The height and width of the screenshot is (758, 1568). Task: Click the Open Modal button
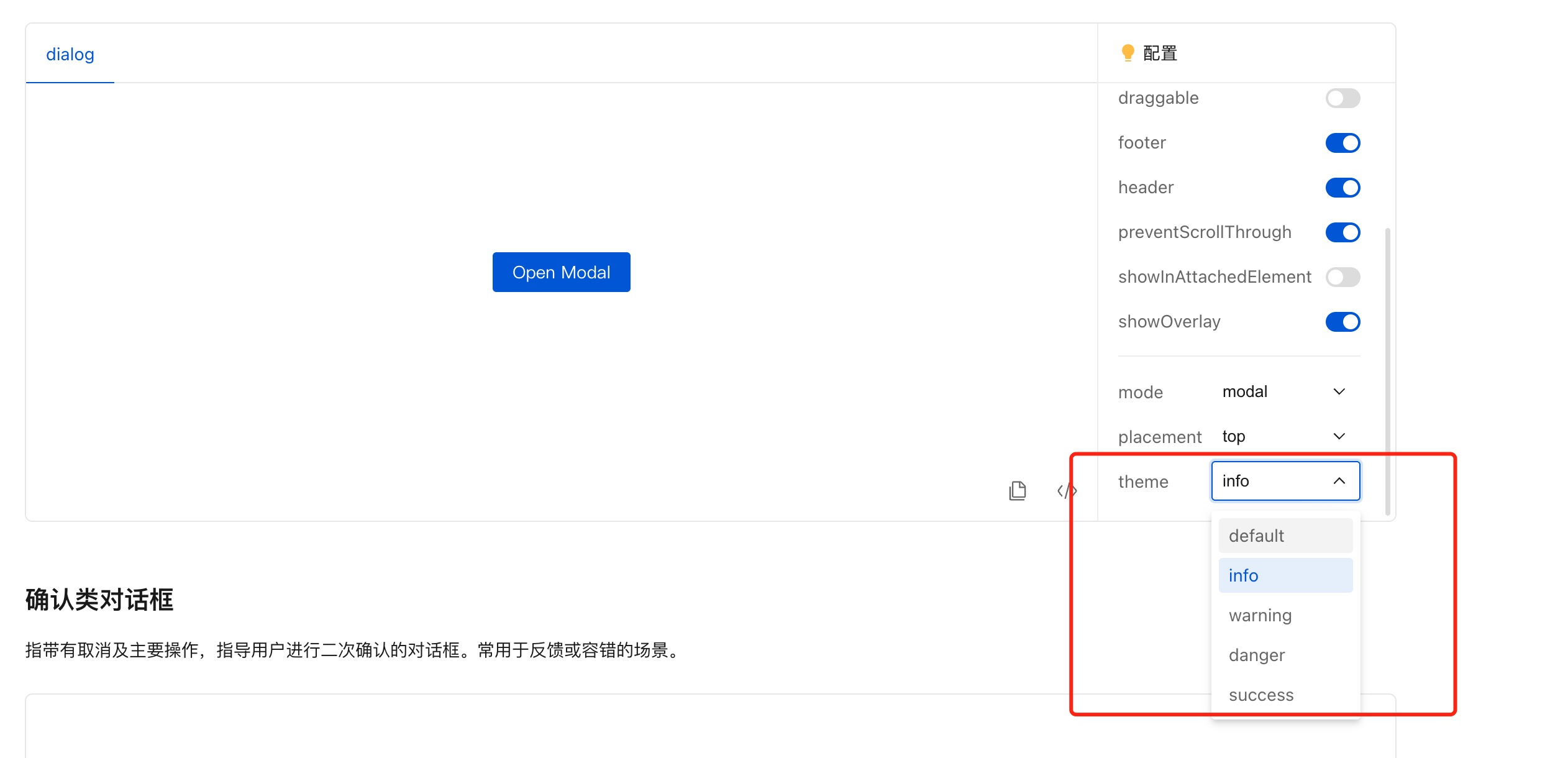point(560,272)
